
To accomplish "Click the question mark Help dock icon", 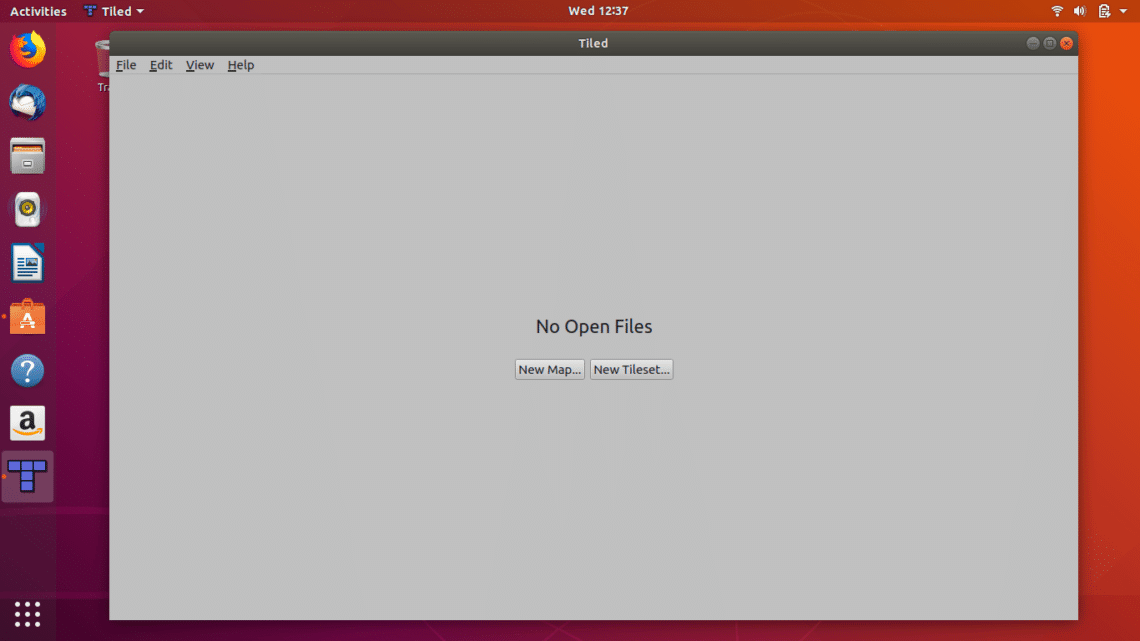I will click(27, 371).
